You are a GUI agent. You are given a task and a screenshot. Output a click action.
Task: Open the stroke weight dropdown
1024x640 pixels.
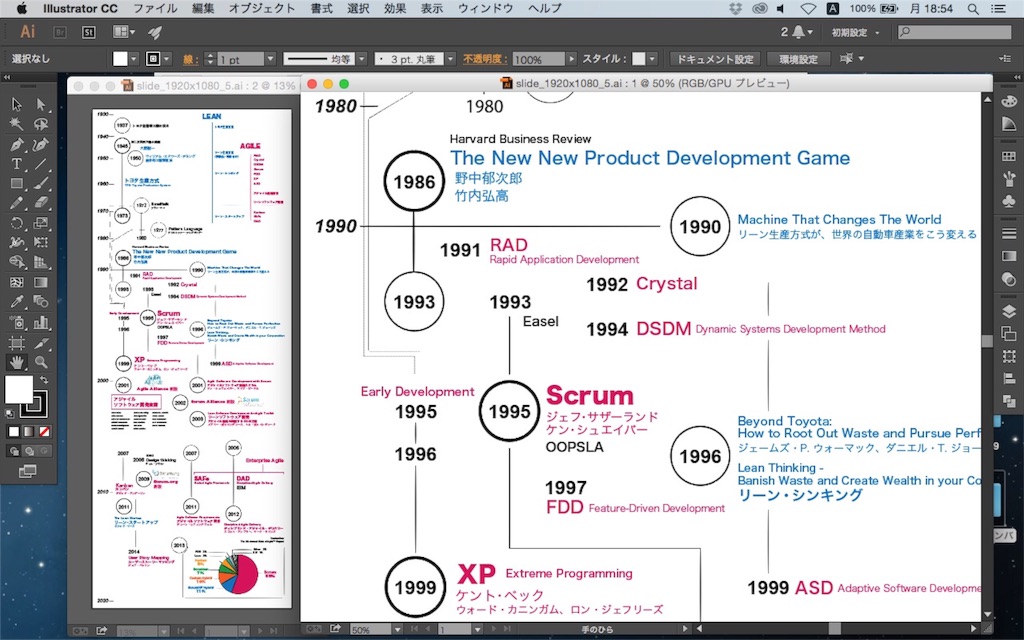(270, 59)
